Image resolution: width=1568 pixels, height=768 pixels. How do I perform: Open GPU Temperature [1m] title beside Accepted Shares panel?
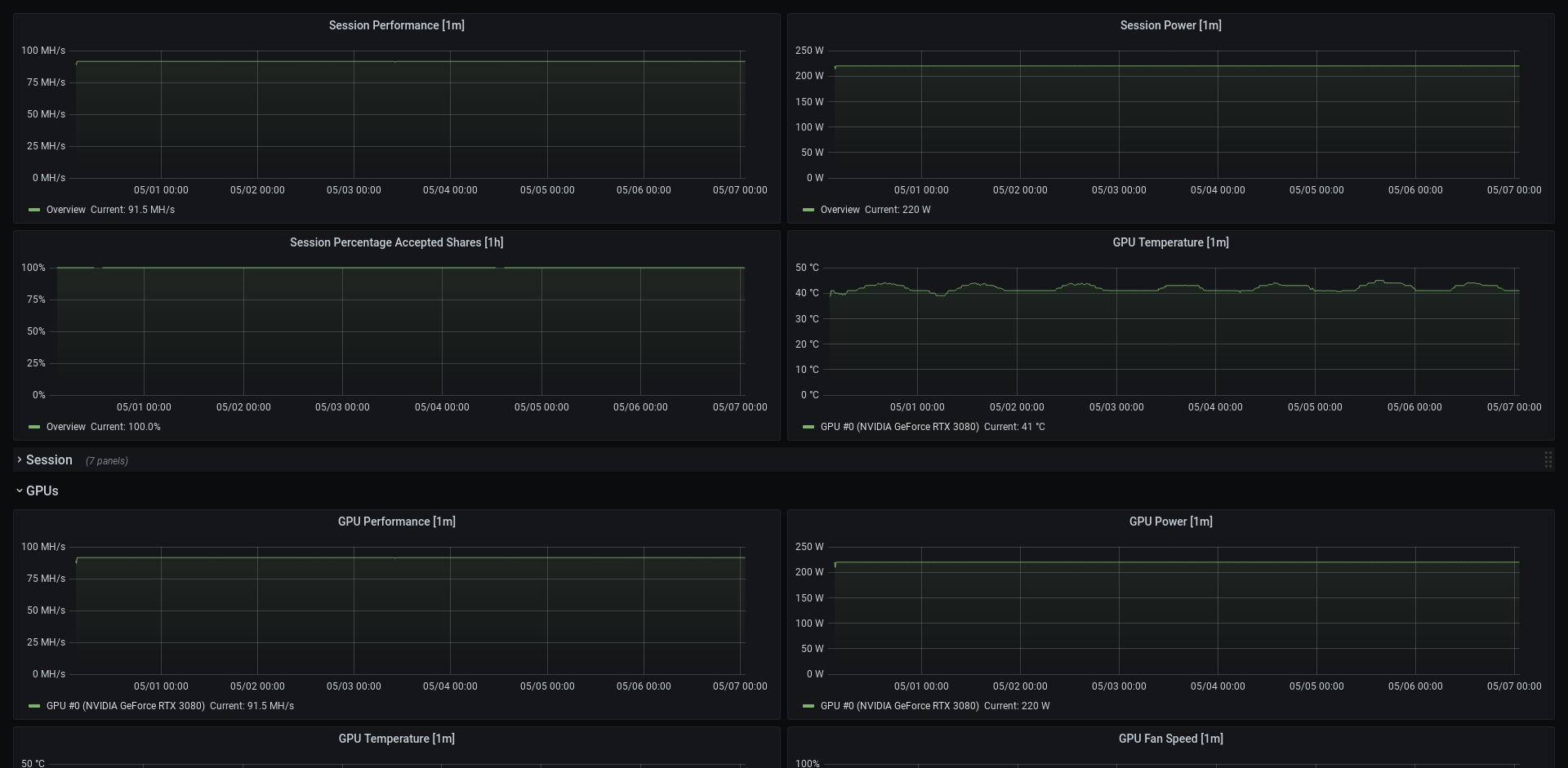pos(1171,242)
